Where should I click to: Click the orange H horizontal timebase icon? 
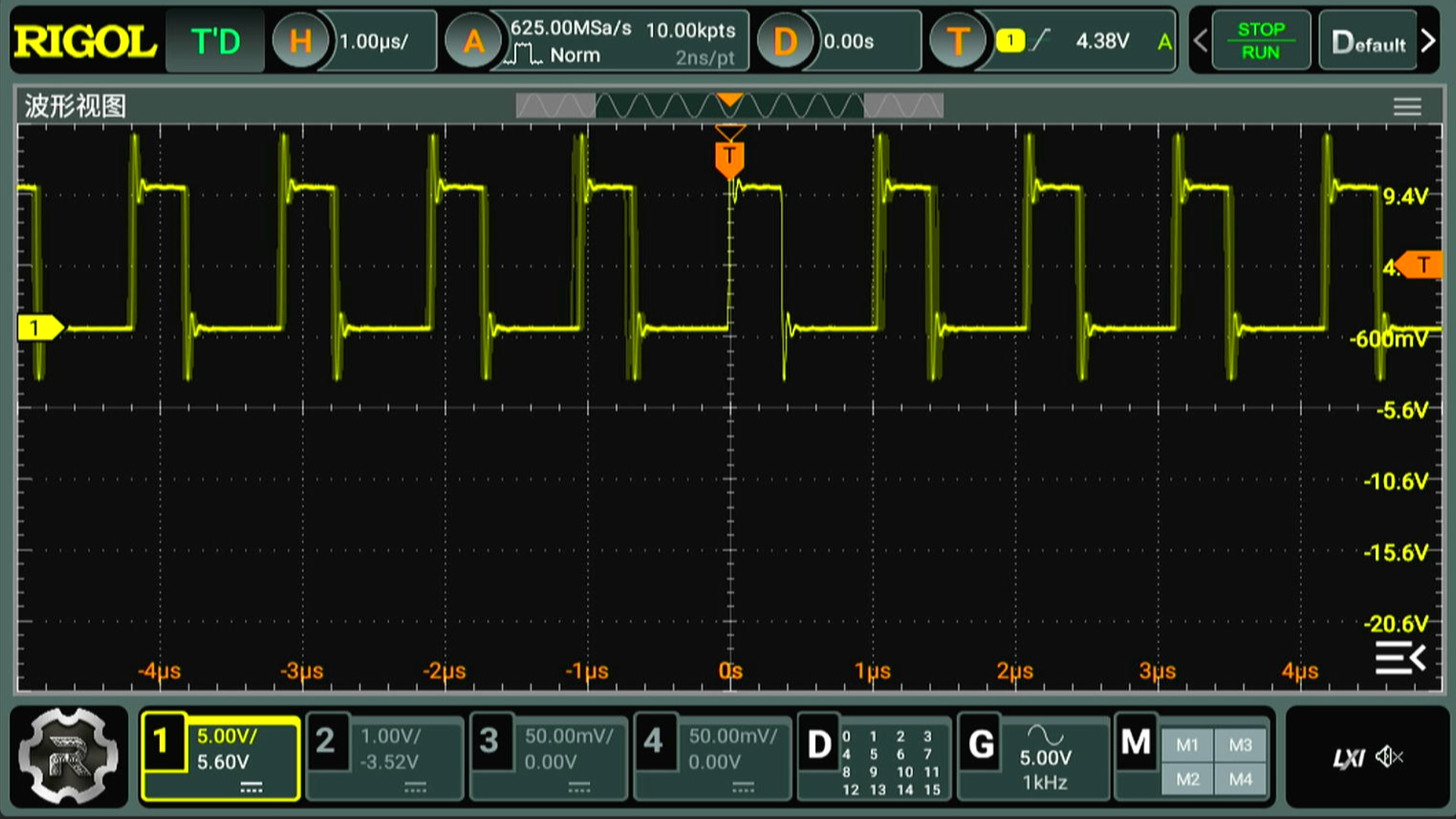(300, 41)
